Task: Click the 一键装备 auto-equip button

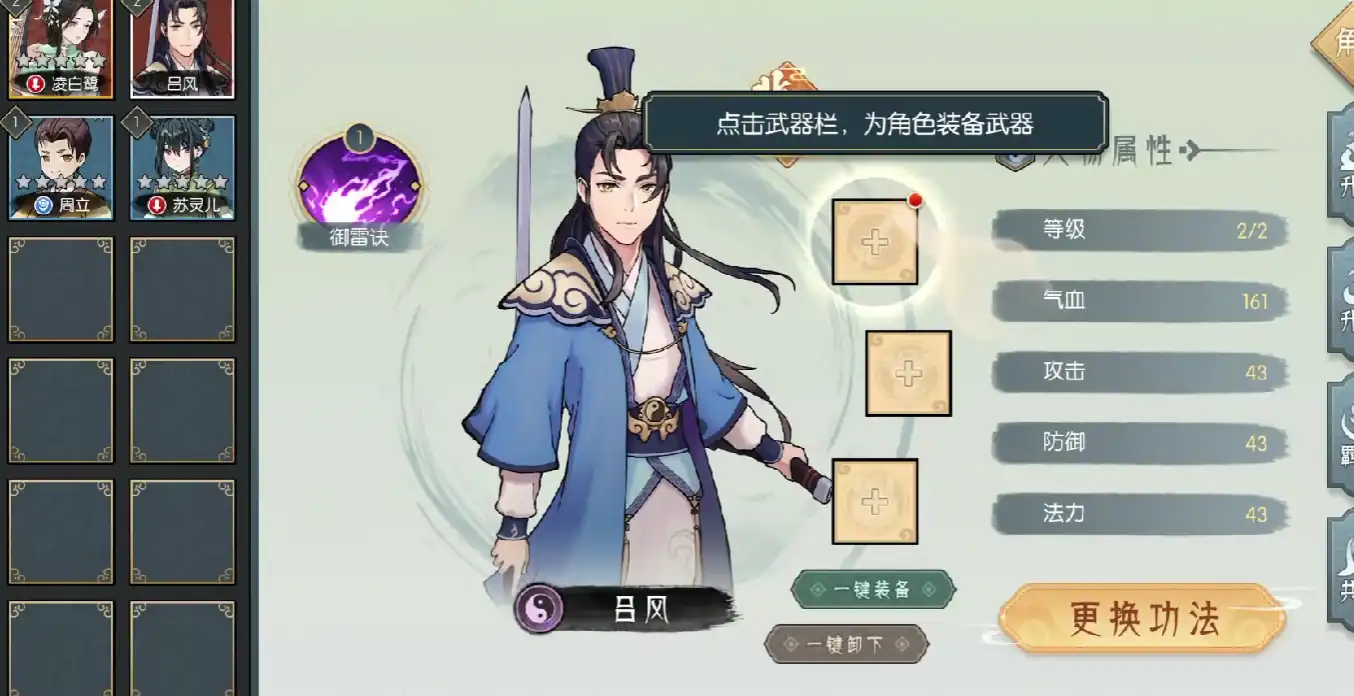Action: point(873,589)
